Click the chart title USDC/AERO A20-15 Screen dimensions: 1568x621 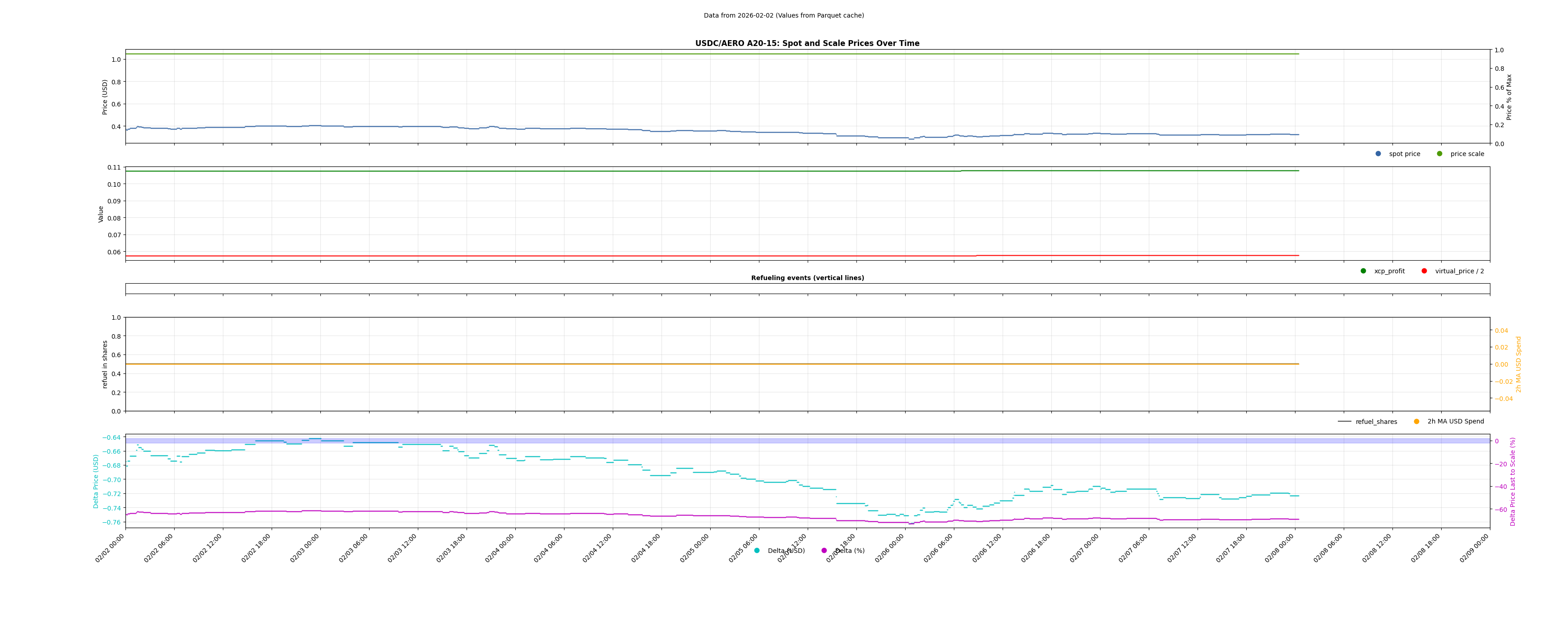coord(807,44)
